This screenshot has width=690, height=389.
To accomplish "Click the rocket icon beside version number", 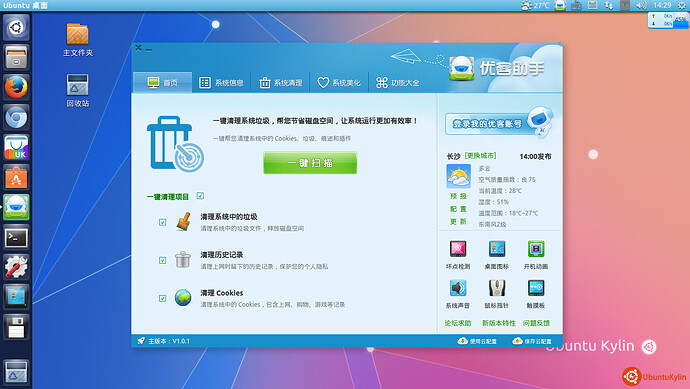I will [x=141, y=341].
